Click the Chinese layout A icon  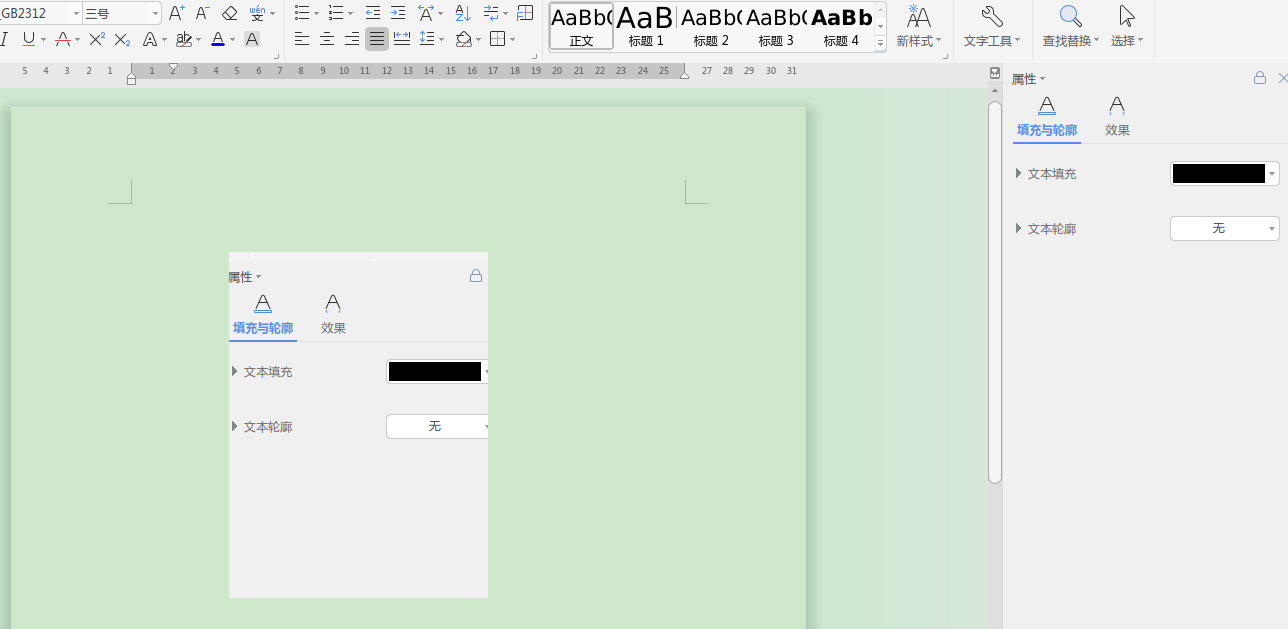click(425, 13)
